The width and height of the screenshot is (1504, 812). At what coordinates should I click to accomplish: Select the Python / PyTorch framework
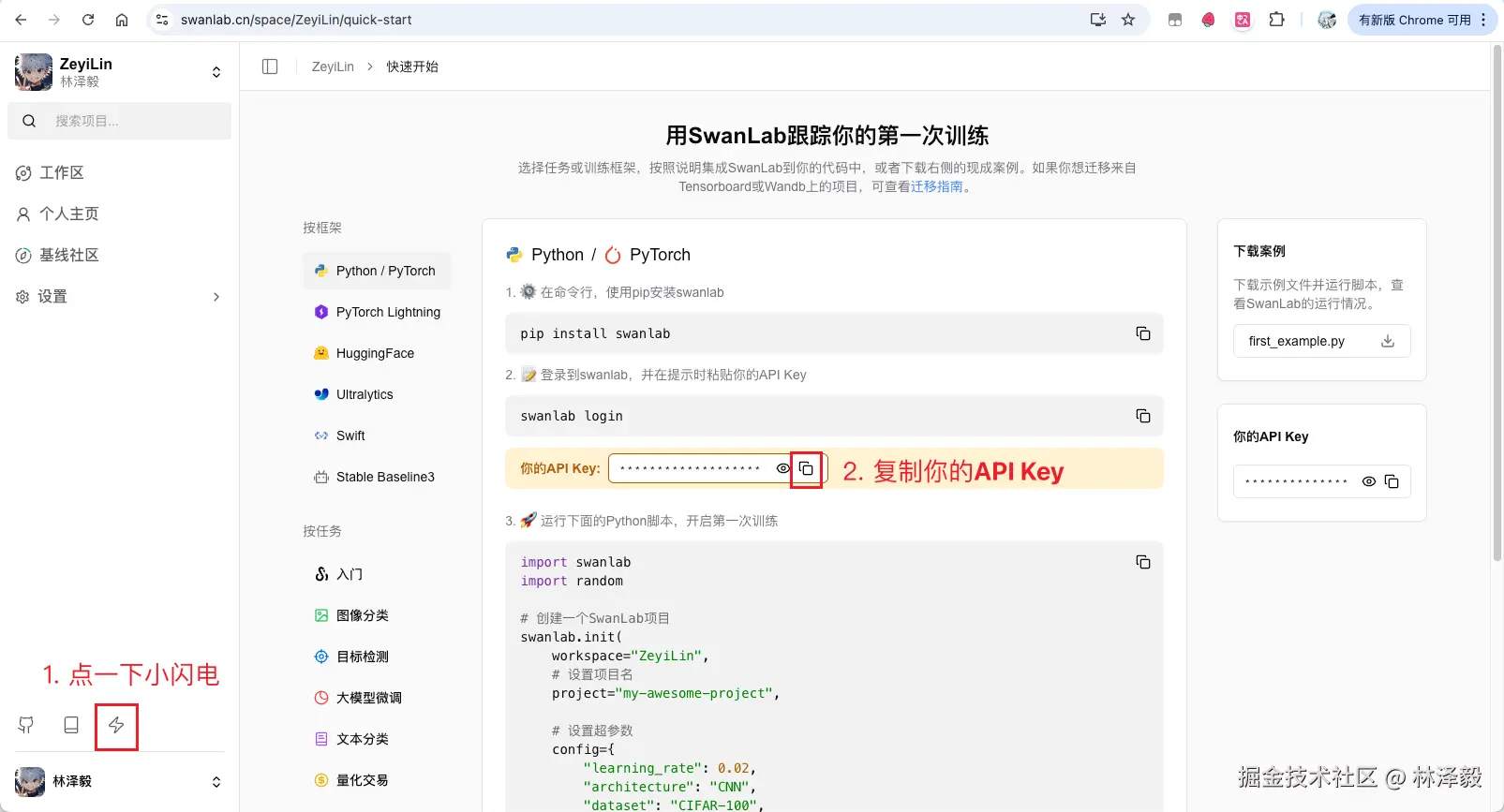(x=377, y=271)
